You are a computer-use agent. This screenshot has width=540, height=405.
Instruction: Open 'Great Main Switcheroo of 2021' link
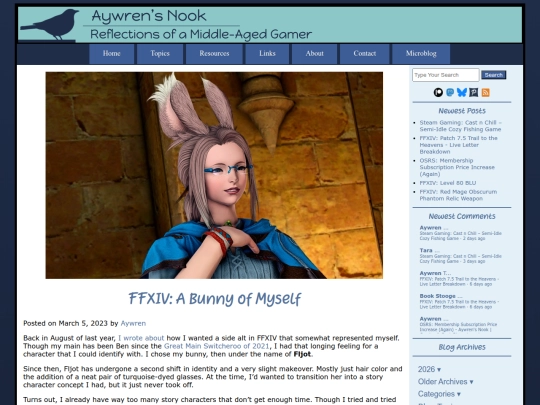pyautogui.click(x=216, y=346)
